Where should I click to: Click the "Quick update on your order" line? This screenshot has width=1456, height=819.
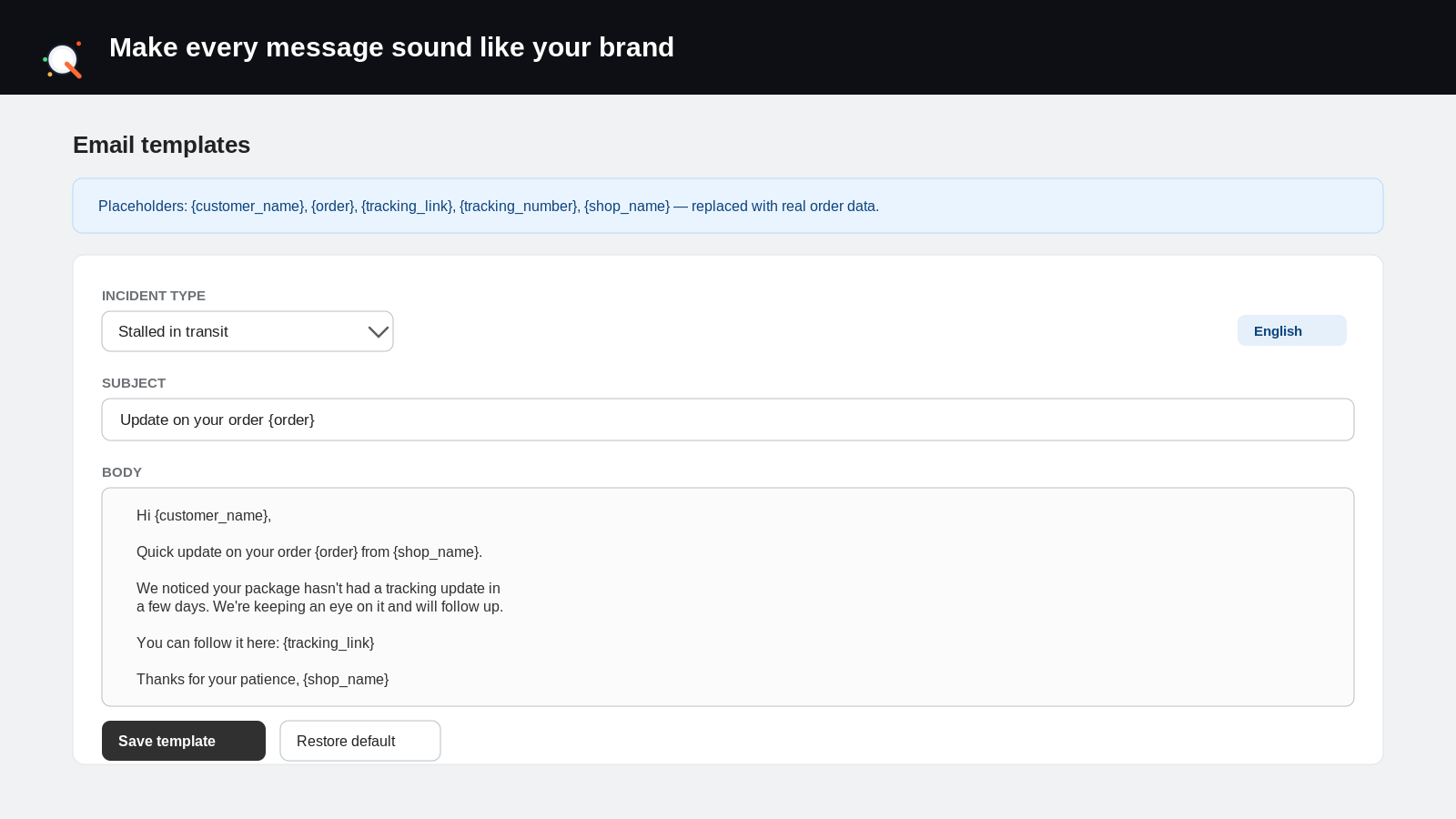[x=309, y=551]
